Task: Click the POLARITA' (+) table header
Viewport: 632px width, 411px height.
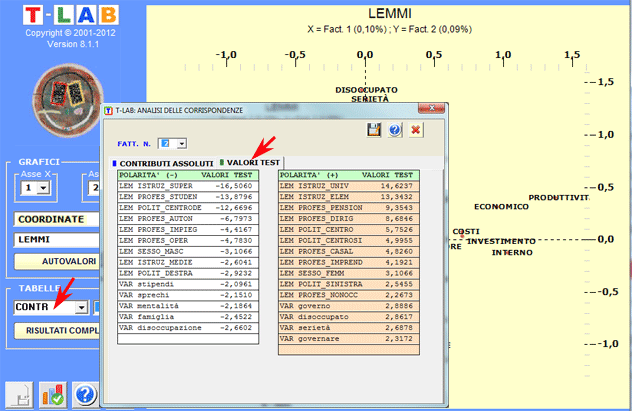Action: [x=349, y=175]
